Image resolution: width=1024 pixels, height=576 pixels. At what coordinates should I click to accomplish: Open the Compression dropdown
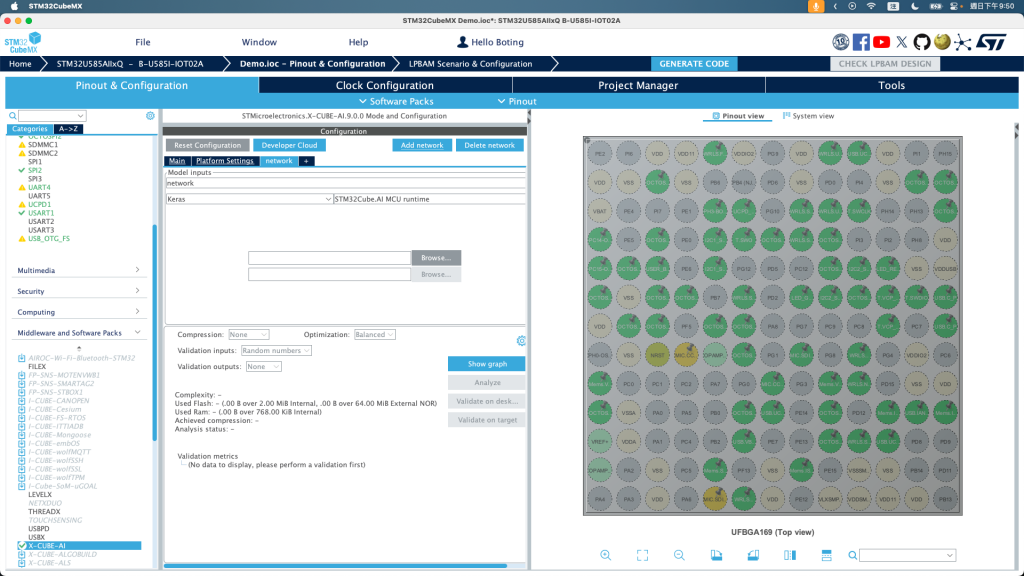(x=248, y=334)
